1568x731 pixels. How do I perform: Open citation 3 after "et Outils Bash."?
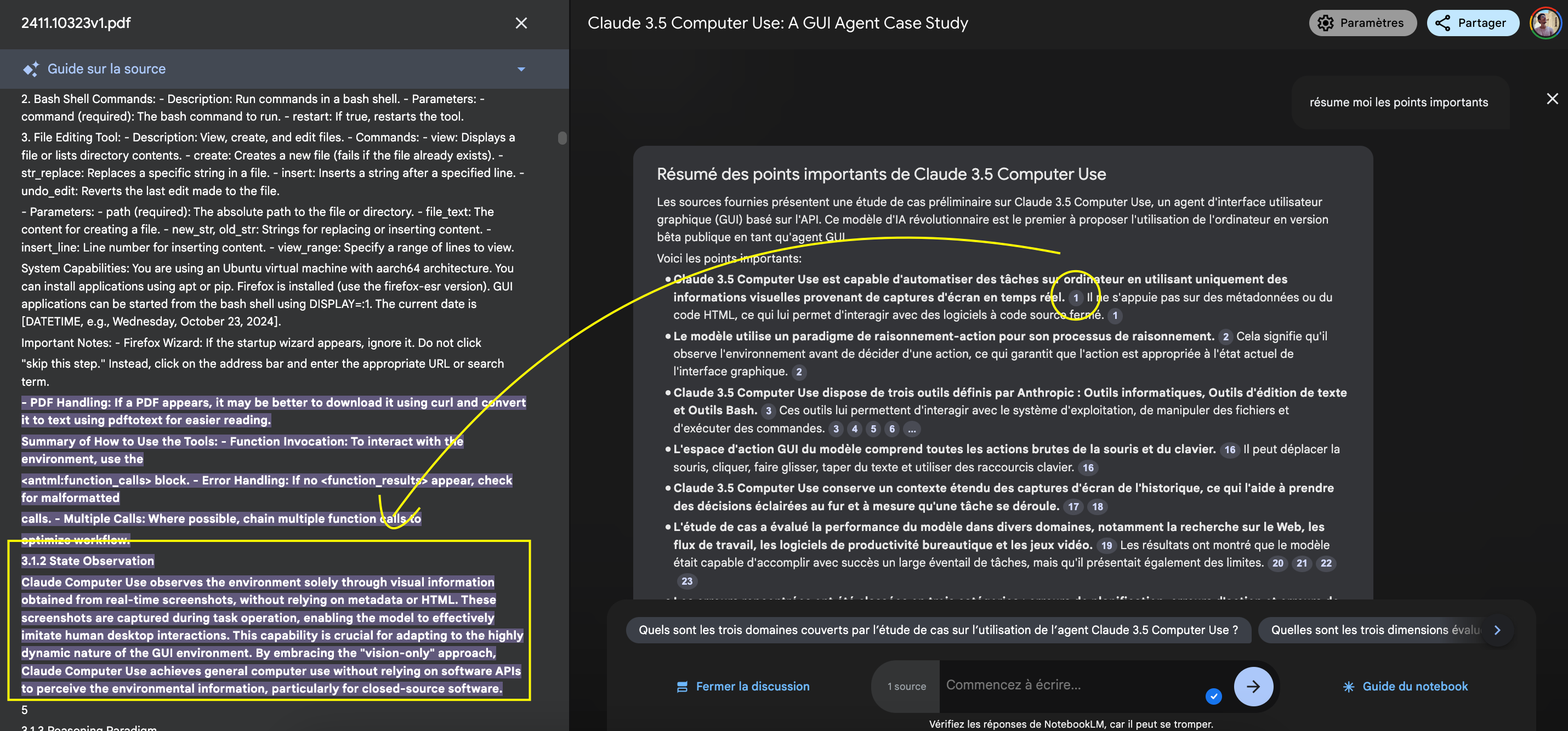click(768, 411)
